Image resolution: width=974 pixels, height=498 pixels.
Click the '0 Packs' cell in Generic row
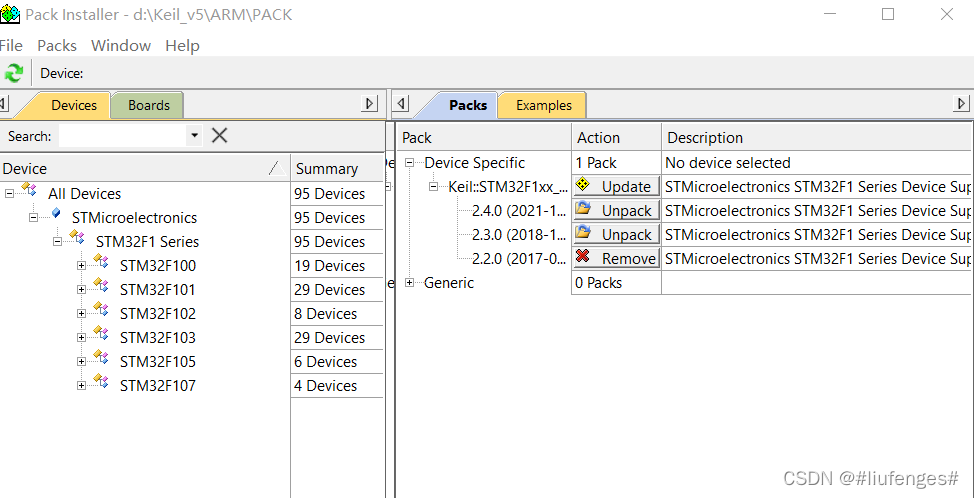pos(616,283)
